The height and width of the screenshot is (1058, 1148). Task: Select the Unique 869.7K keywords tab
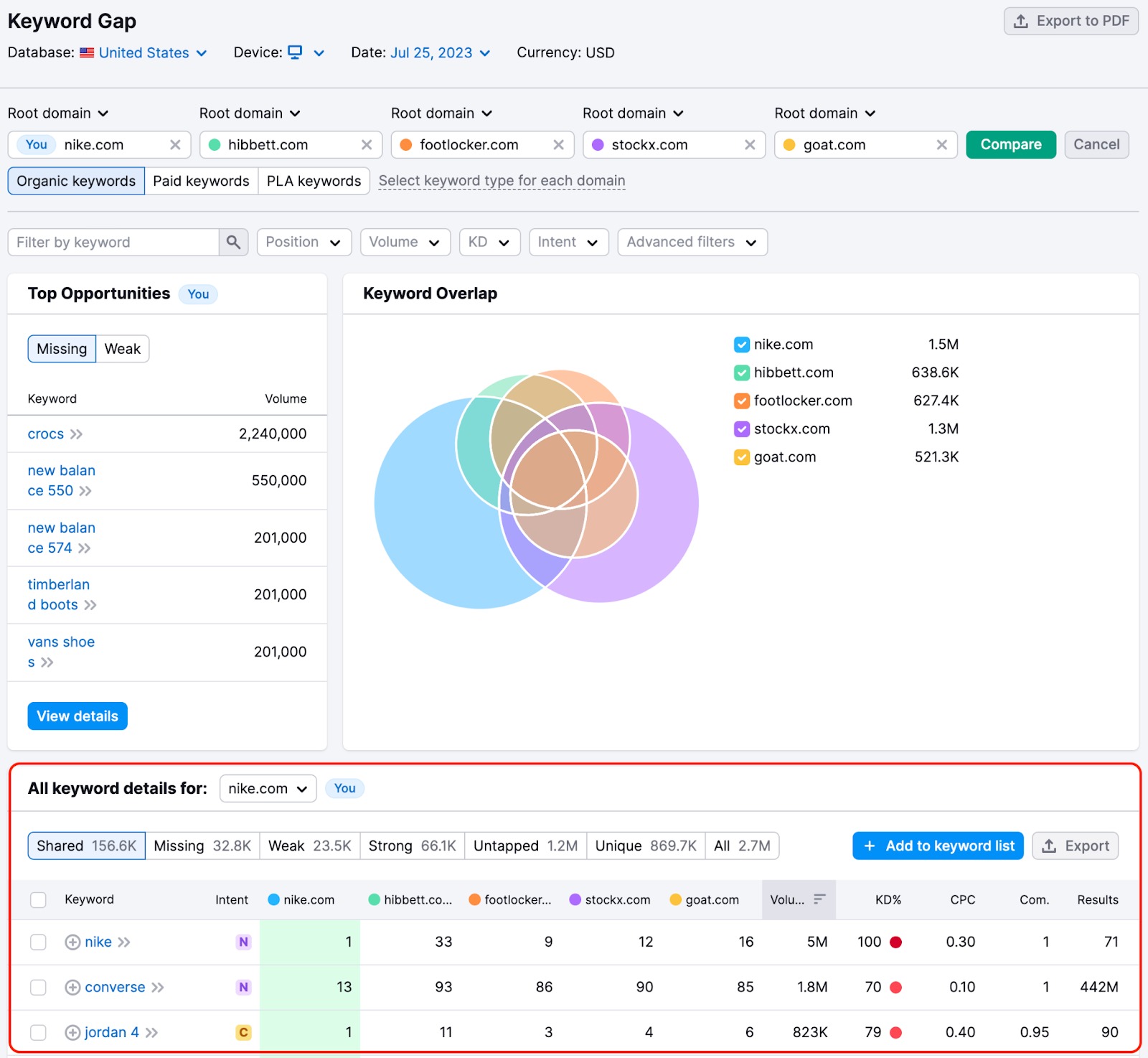pyautogui.click(x=646, y=846)
